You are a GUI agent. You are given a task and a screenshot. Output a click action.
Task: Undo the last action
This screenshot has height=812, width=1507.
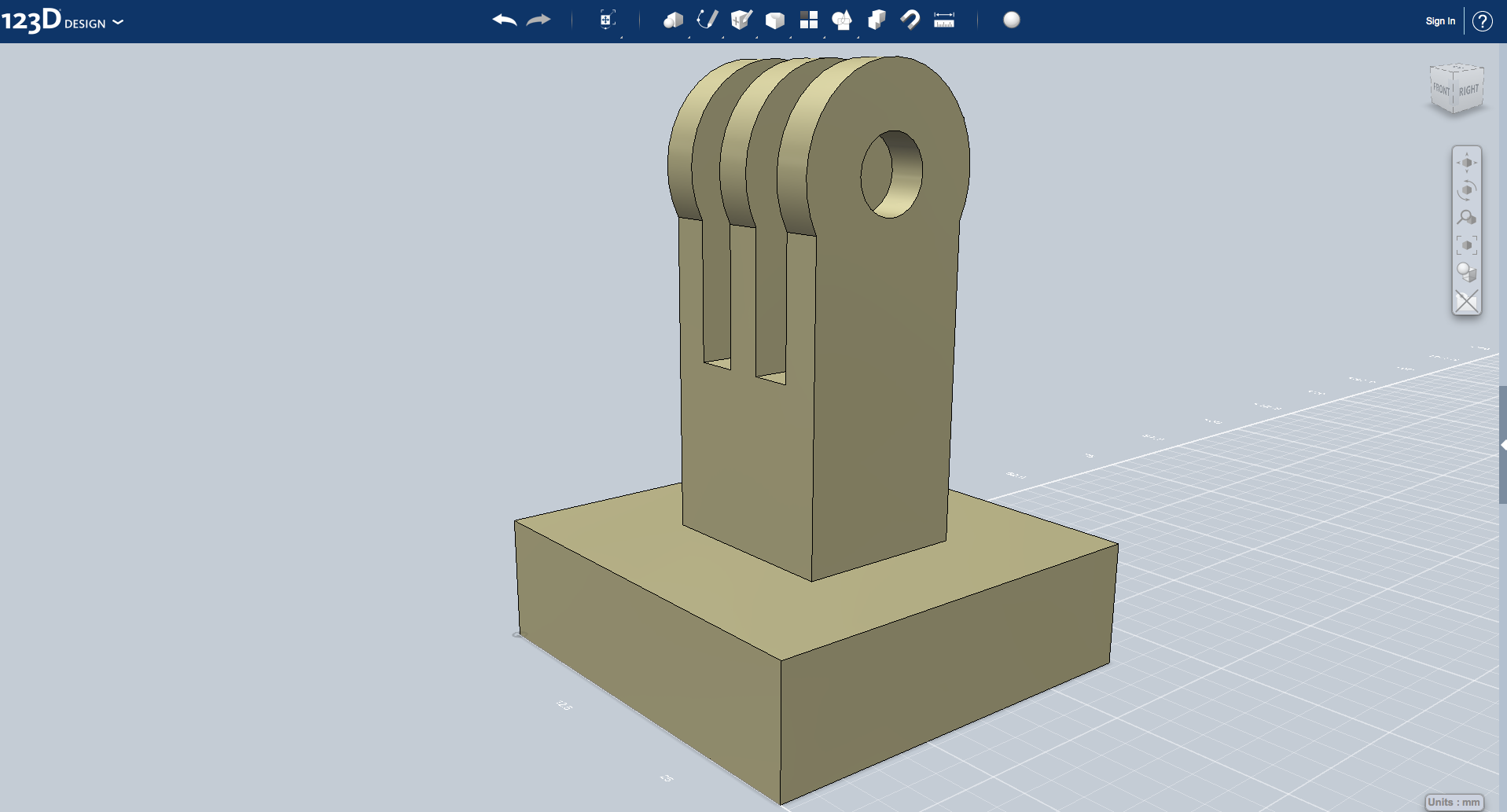coord(505,20)
